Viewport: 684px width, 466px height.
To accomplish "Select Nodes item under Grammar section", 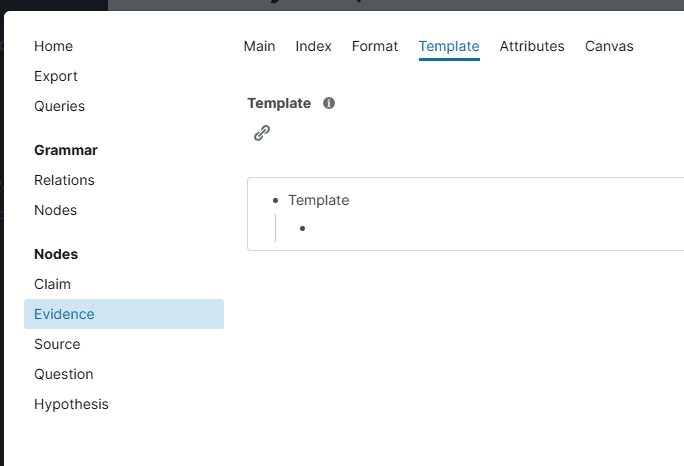I will click(x=55, y=210).
